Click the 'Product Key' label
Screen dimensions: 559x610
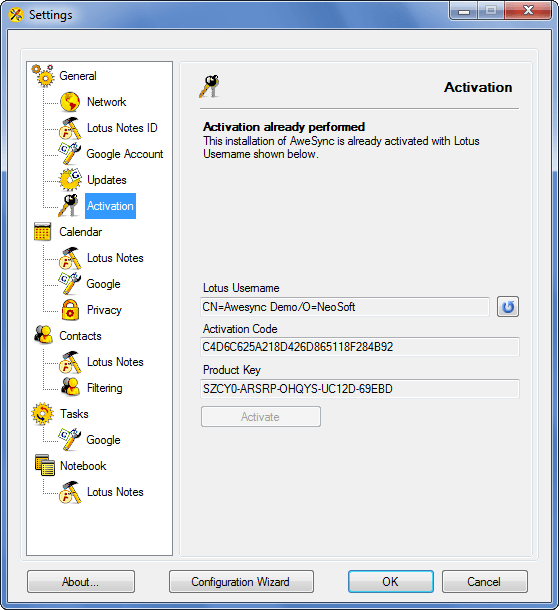click(232, 370)
